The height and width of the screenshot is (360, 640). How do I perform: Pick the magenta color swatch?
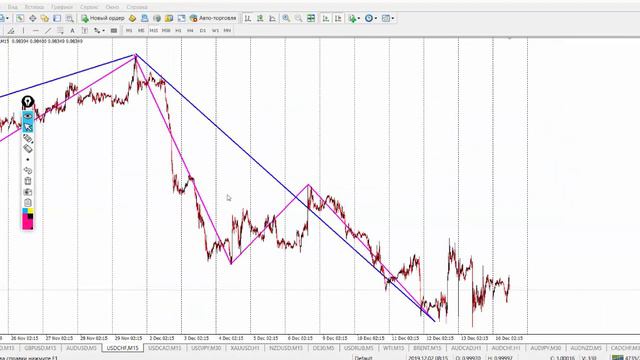pos(27,222)
